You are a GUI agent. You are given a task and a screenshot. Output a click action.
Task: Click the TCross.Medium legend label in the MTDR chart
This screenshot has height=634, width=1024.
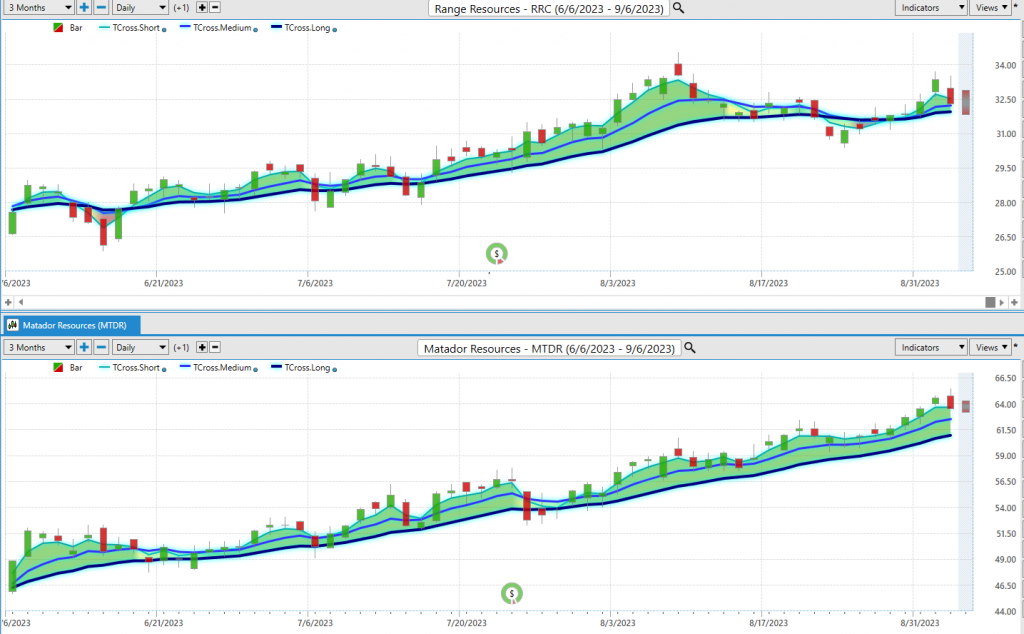coord(222,368)
